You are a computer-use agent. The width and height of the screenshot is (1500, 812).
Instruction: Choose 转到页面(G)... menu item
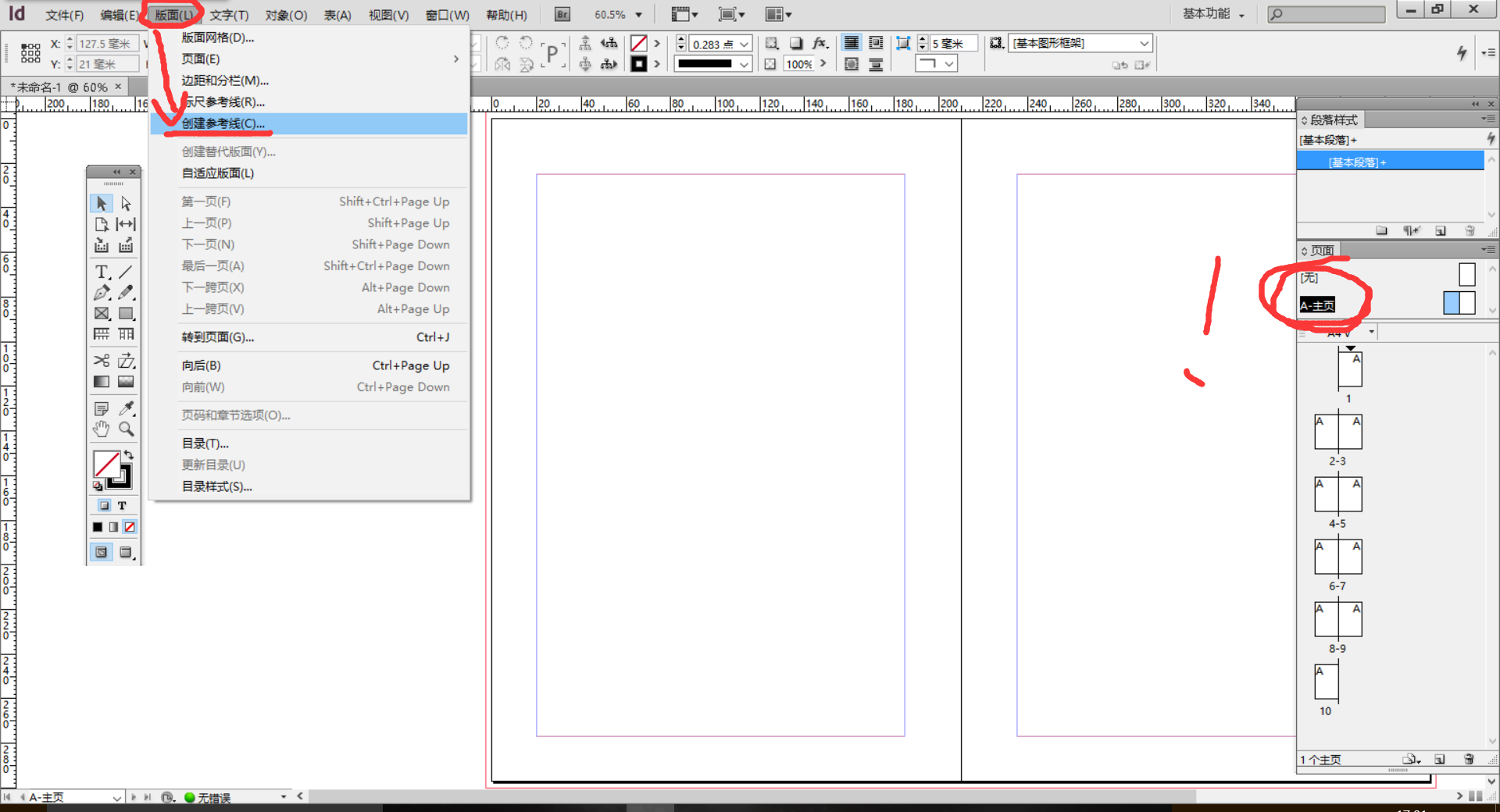pyautogui.click(x=309, y=337)
